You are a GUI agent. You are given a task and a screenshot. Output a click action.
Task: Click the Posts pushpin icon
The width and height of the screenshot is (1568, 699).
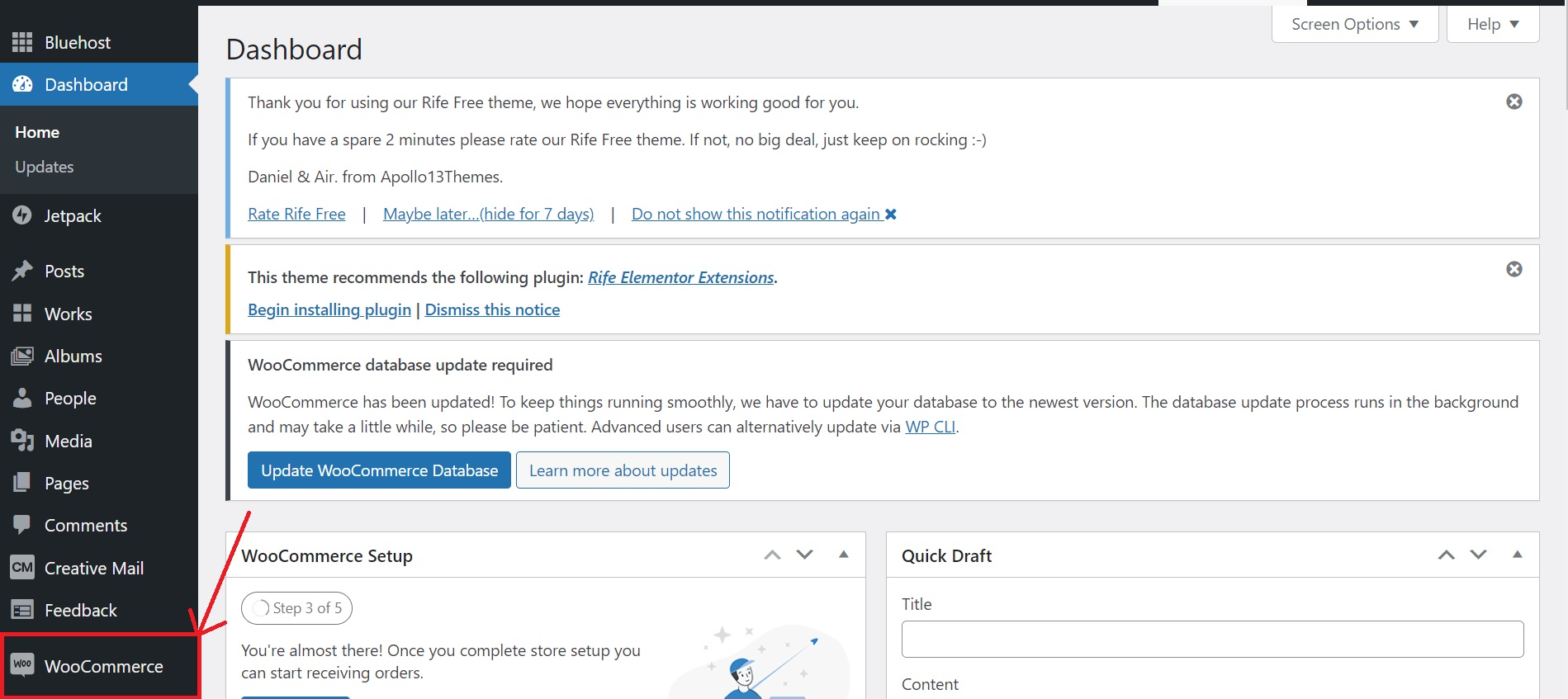pyautogui.click(x=22, y=271)
